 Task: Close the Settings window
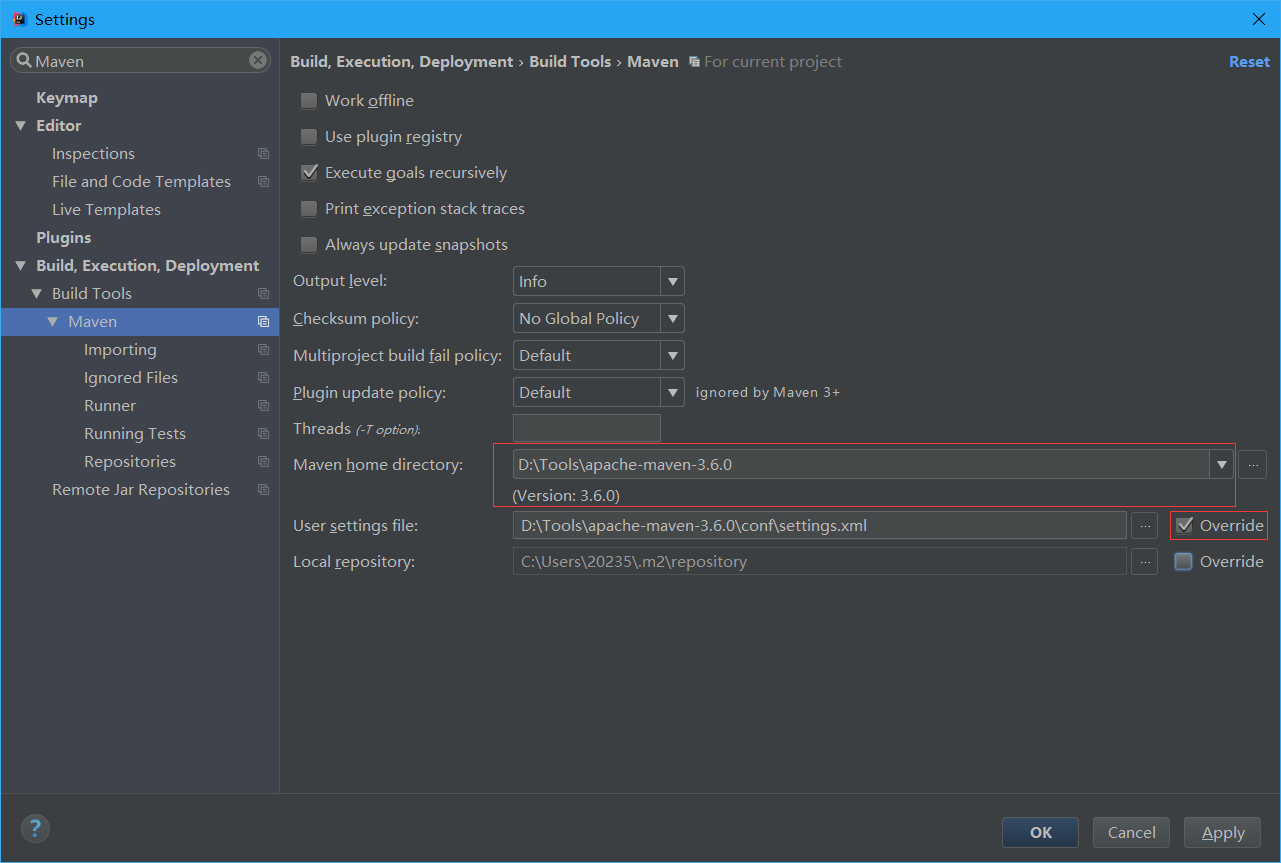click(1259, 19)
